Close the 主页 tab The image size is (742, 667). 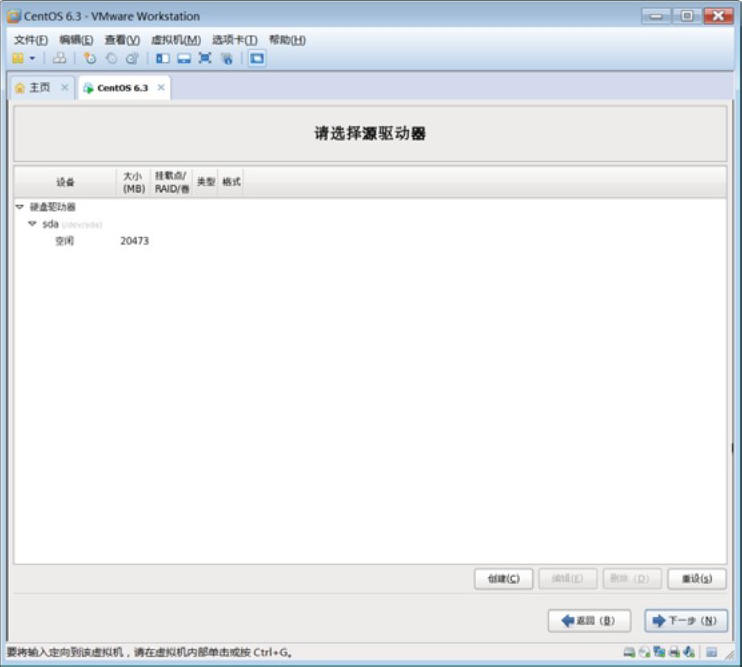point(65,88)
